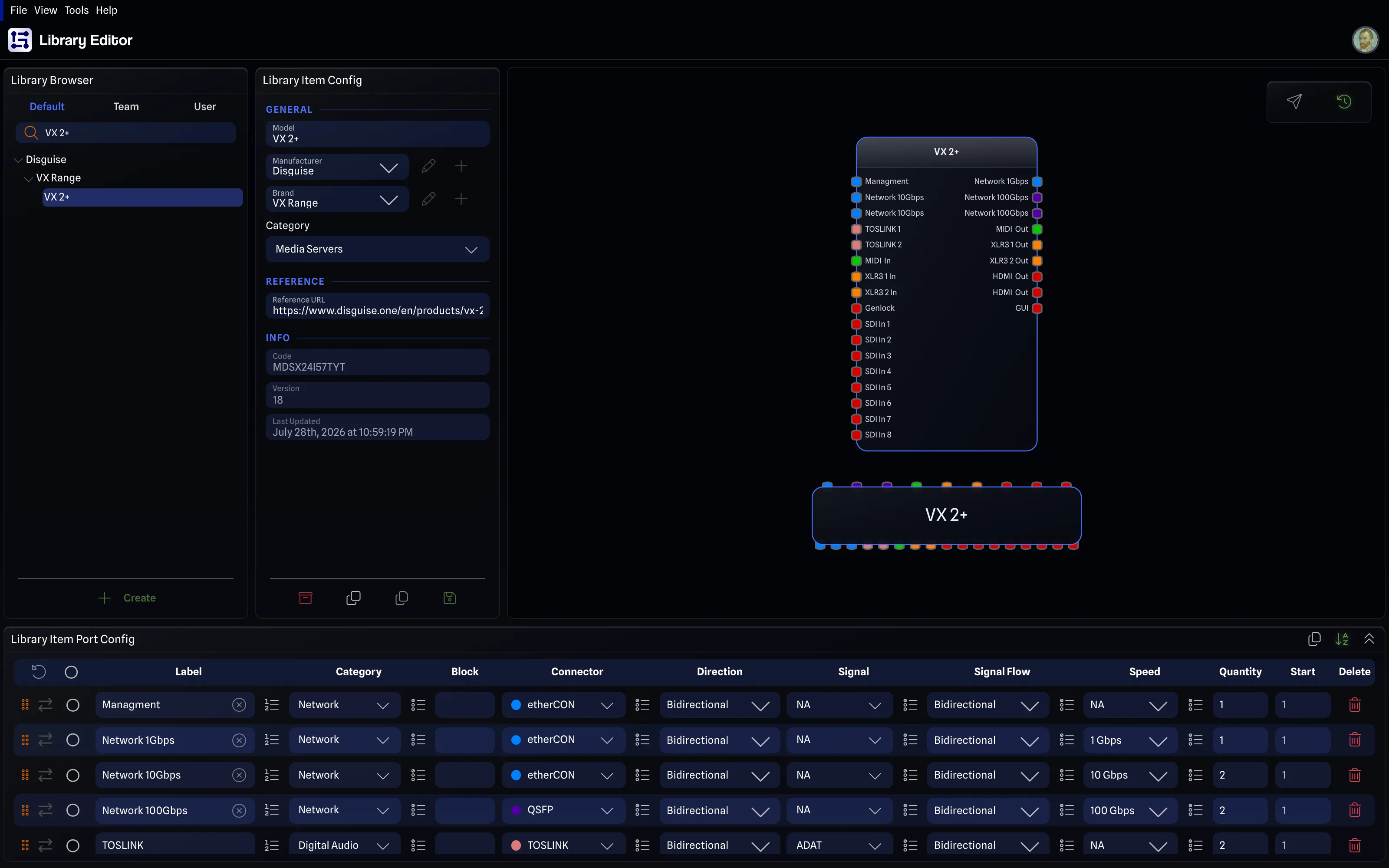The height and width of the screenshot is (868, 1389).
Task: Clear the Managment label field
Action: click(239, 704)
